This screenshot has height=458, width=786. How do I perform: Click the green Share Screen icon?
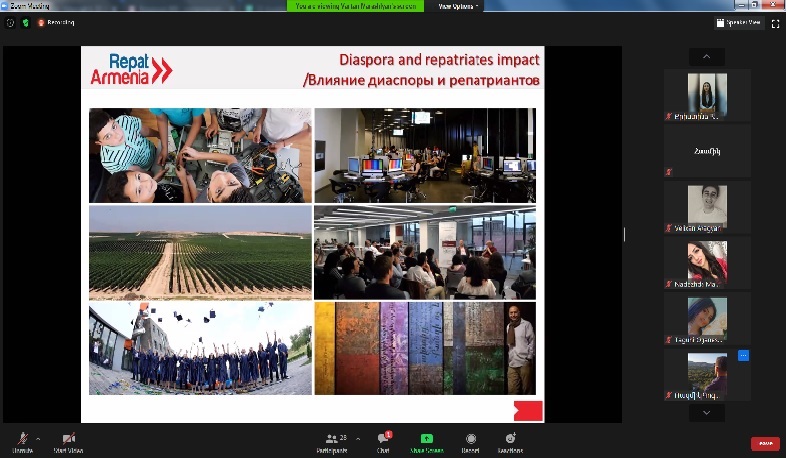click(x=427, y=439)
